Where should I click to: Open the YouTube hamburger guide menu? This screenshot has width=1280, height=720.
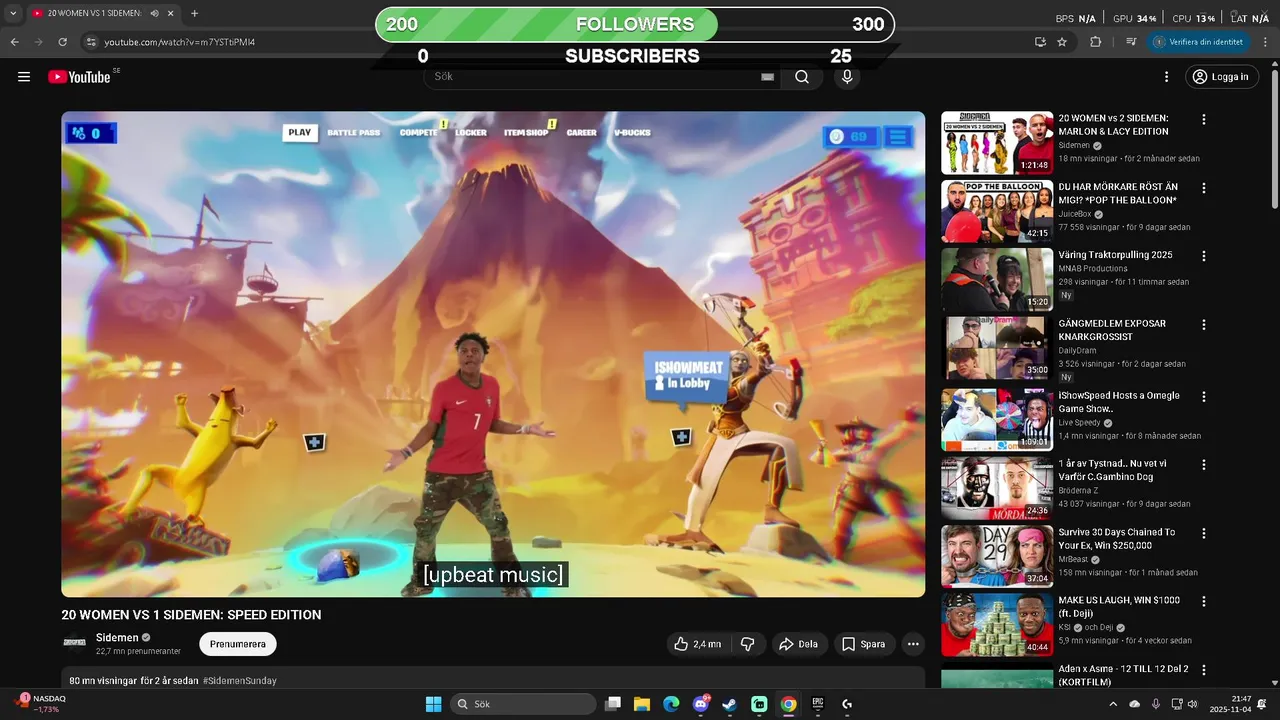[x=24, y=77]
